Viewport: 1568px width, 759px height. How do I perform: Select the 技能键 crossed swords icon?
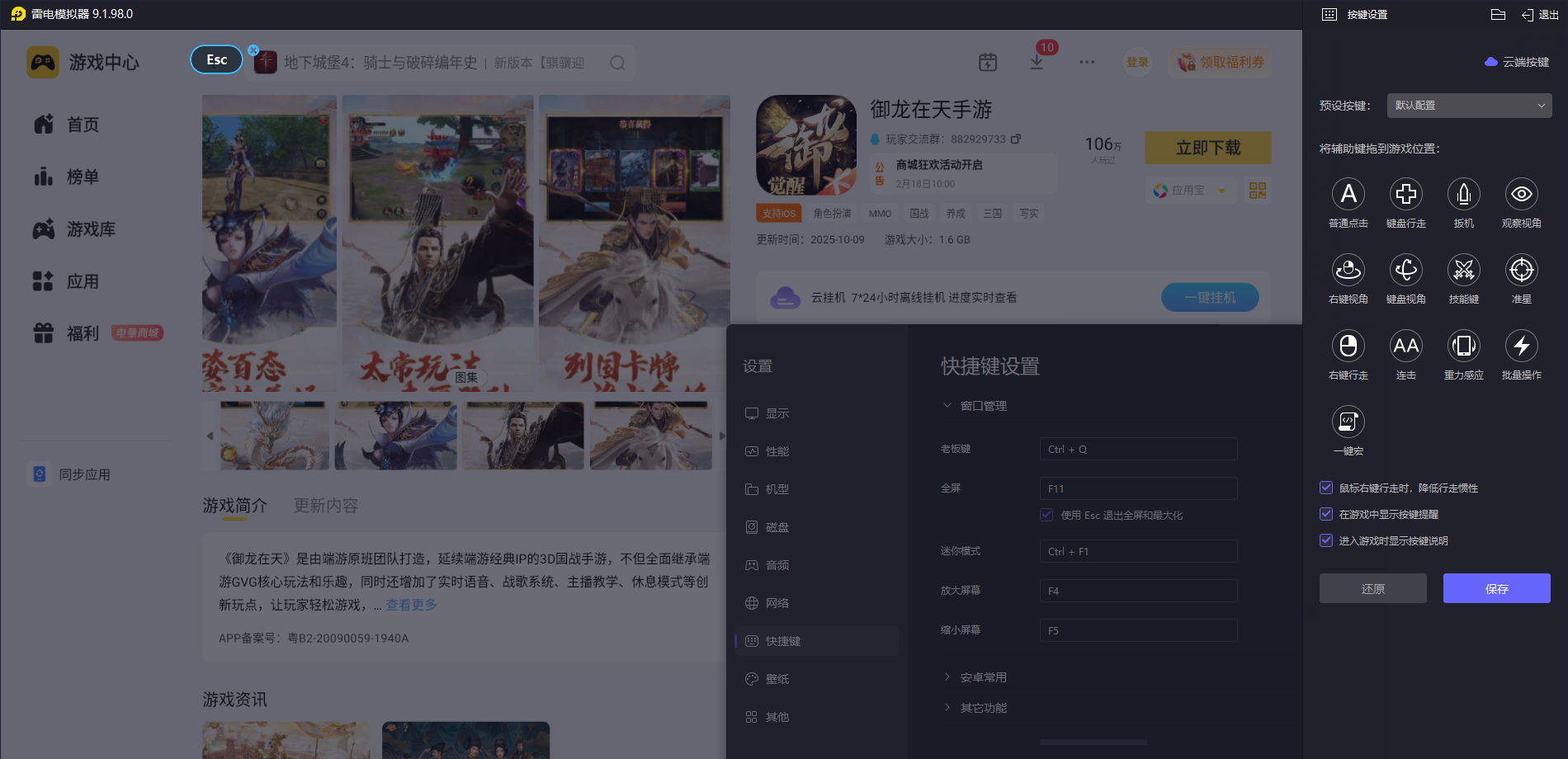(1463, 271)
